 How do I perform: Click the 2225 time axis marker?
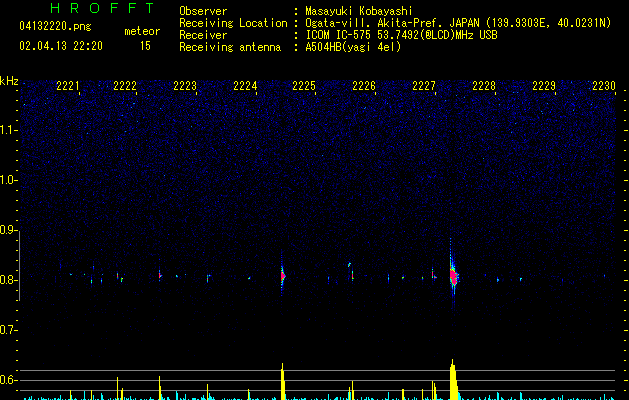[x=304, y=86]
